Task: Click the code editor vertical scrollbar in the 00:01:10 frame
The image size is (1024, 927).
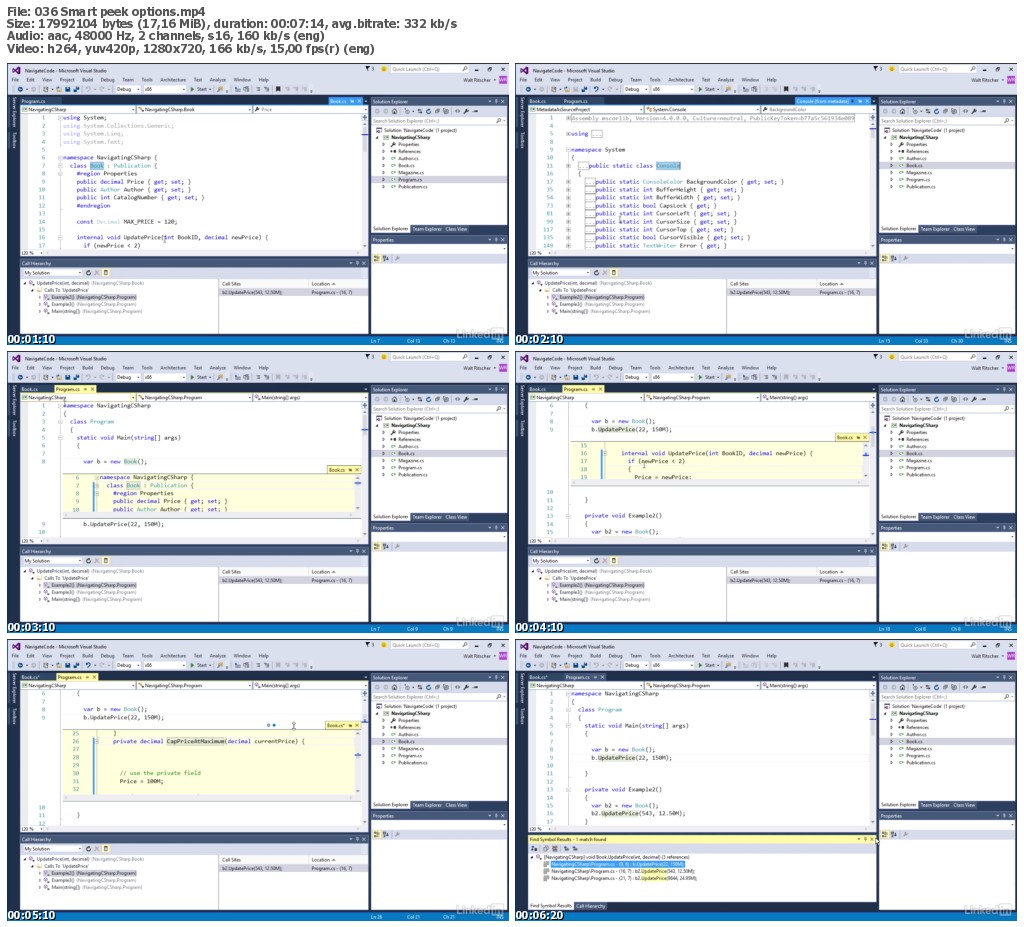Action: (x=364, y=183)
